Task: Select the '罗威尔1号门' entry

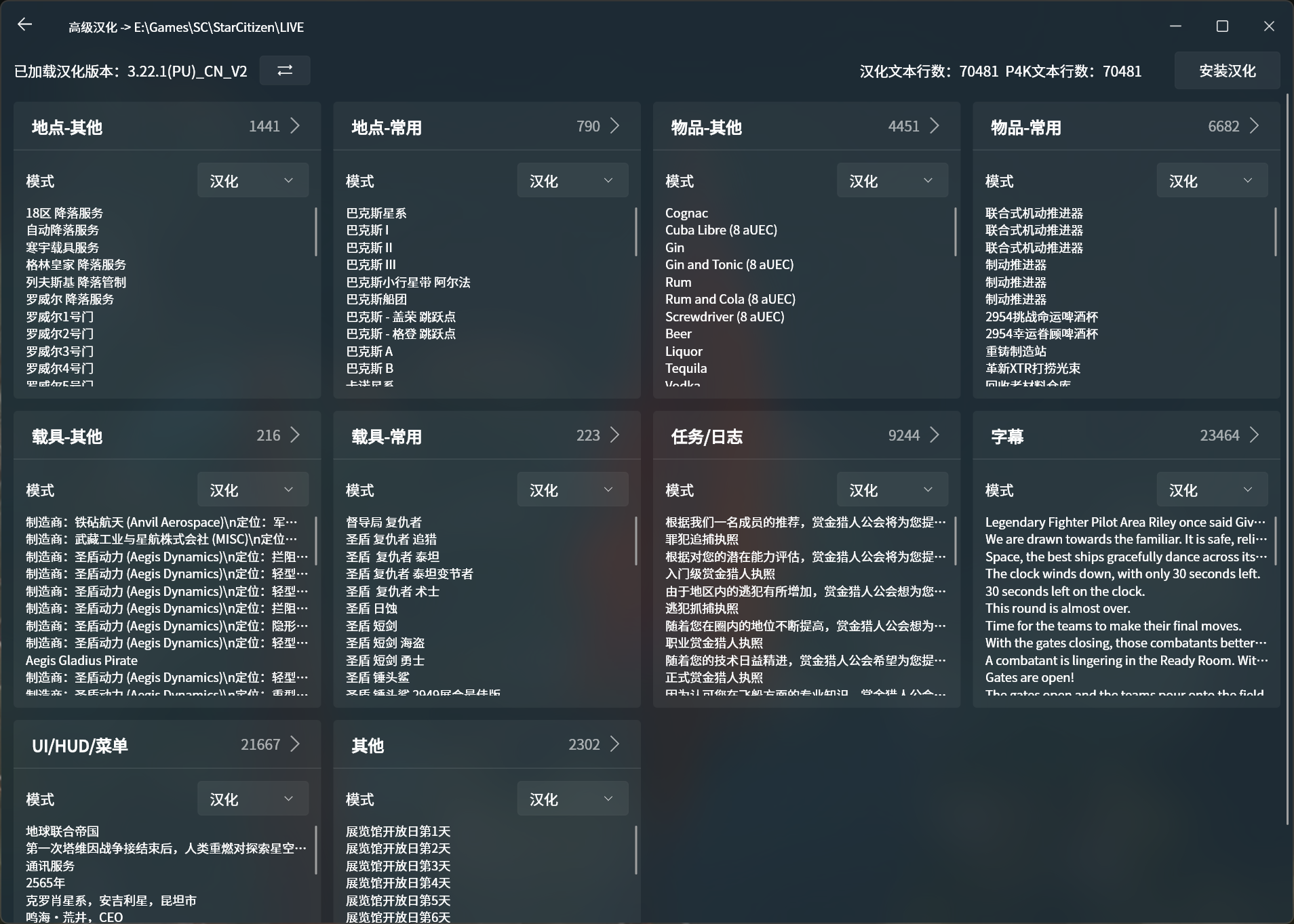Action: pyautogui.click(x=60, y=317)
